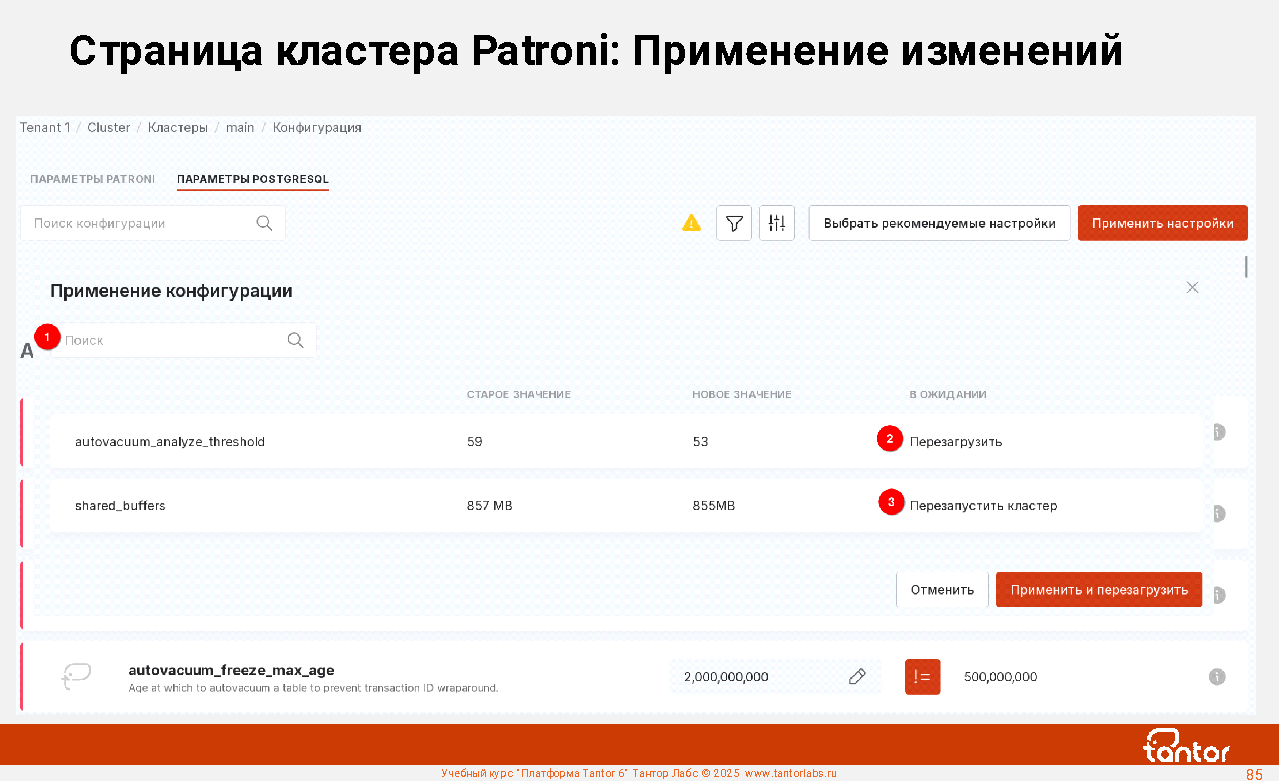The width and height of the screenshot is (1279, 781).
Task: Open the Кластеры breadcrumb link
Action: tap(178, 128)
